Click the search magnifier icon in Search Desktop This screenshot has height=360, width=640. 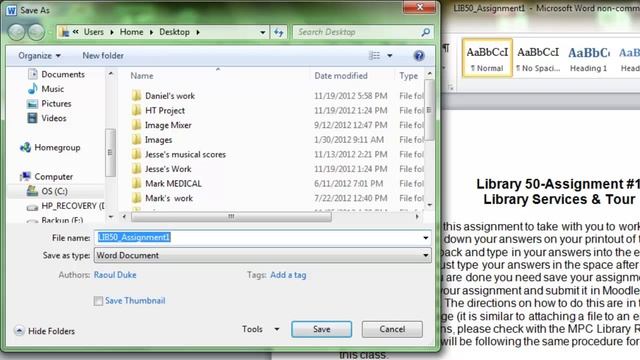(x=425, y=32)
